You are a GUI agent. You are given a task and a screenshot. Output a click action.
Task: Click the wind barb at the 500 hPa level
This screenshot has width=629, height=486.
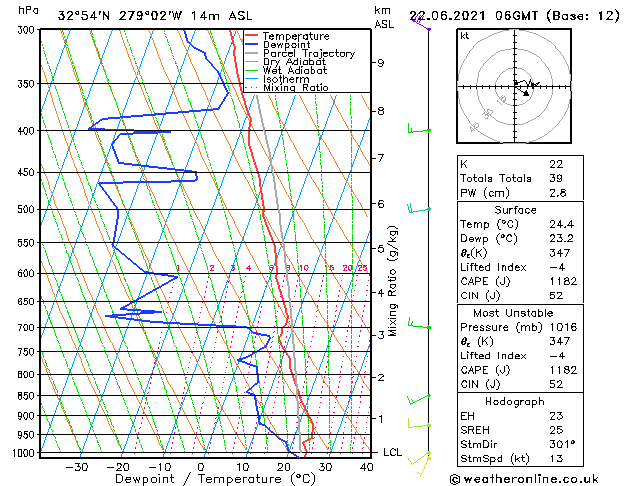[x=419, y=209]
